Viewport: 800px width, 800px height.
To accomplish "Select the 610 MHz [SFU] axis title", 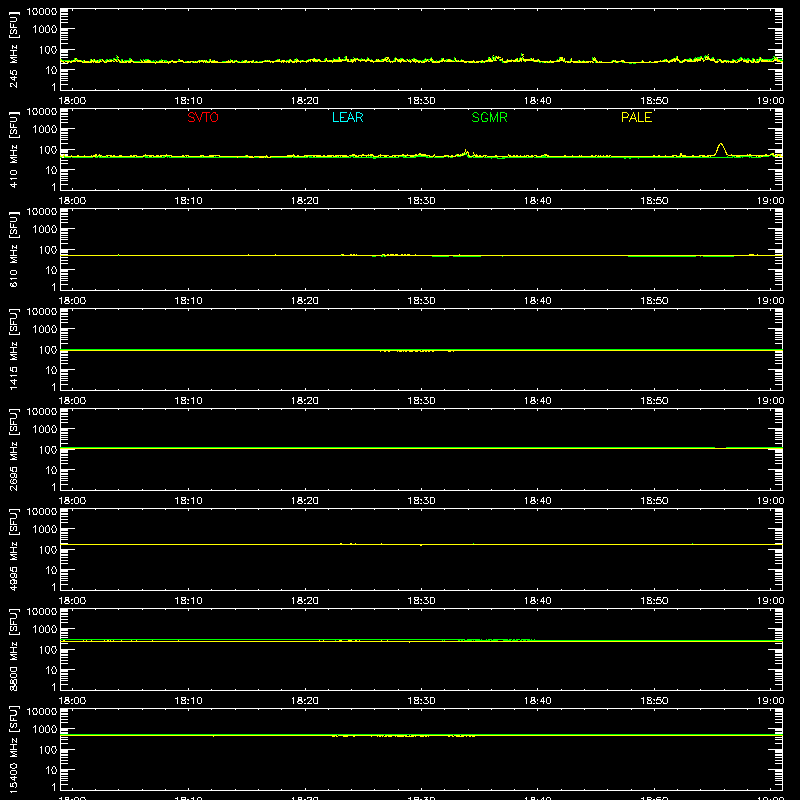I will pyautogui.click(x=13, y=249).
